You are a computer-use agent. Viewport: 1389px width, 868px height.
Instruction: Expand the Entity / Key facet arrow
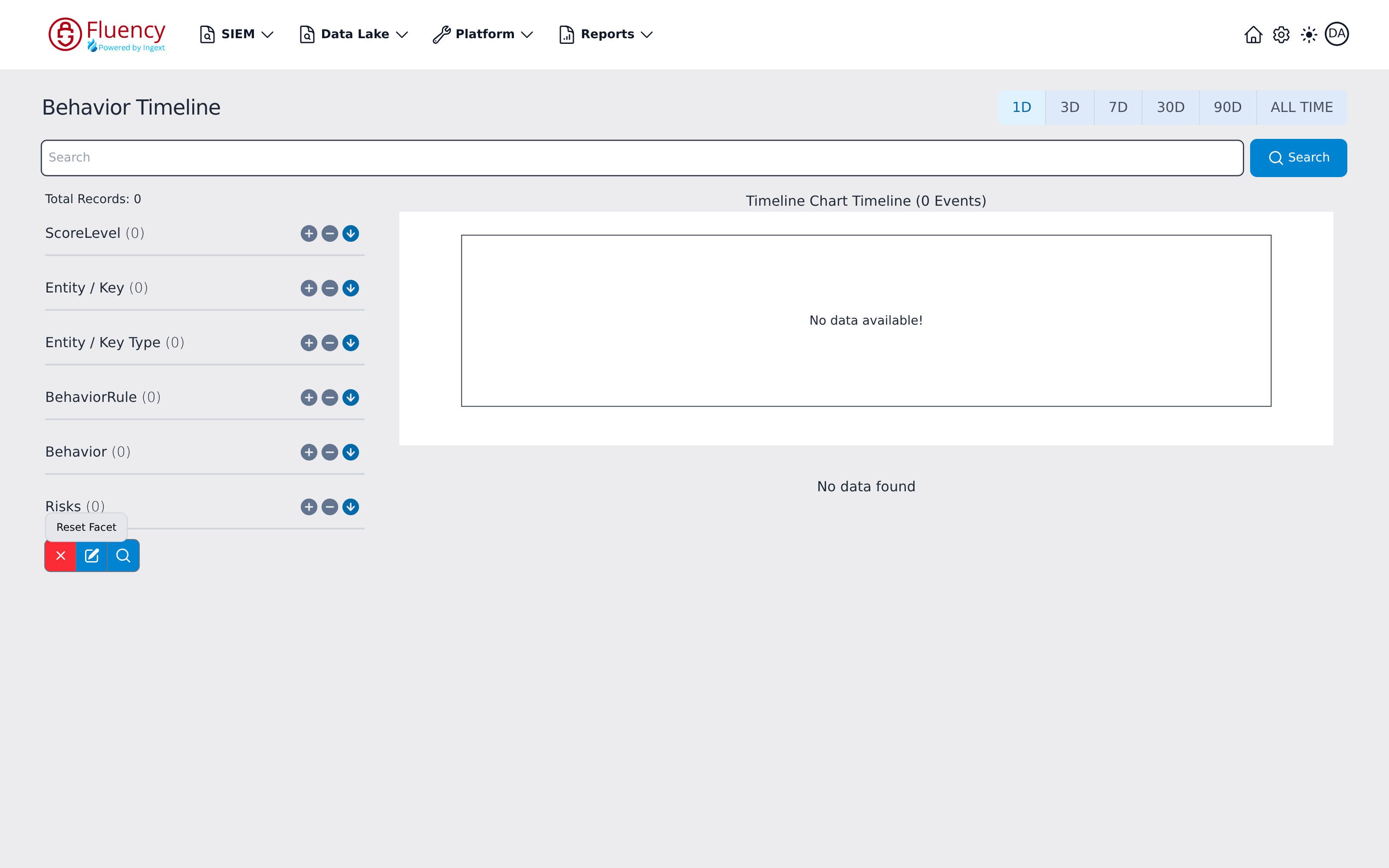click(351, 288)
